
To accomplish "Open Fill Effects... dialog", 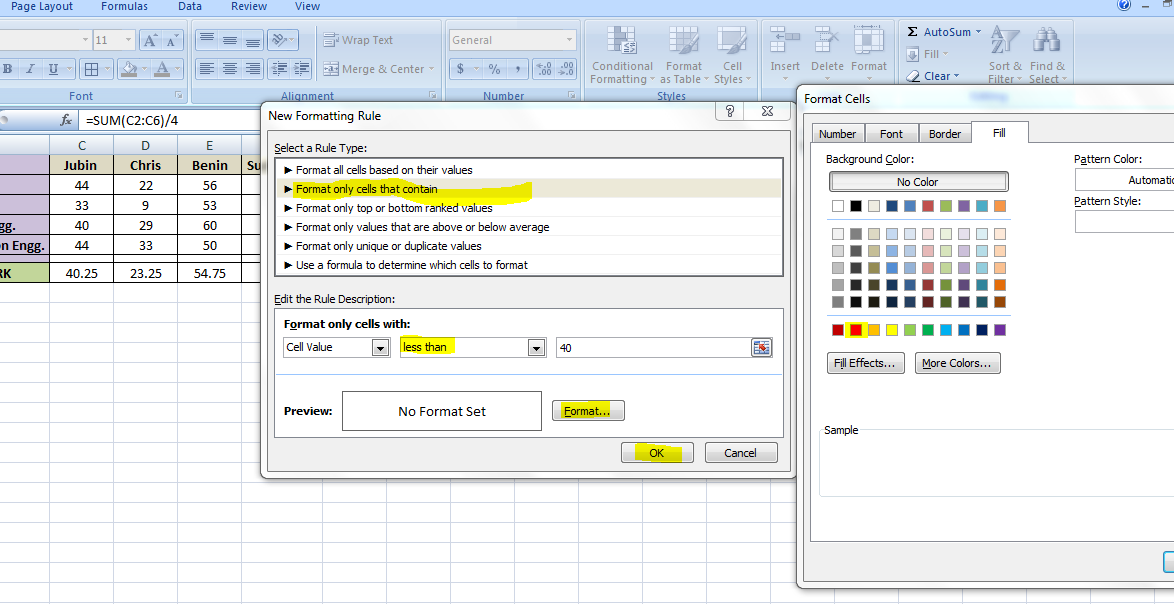I will tap(866, 363).
